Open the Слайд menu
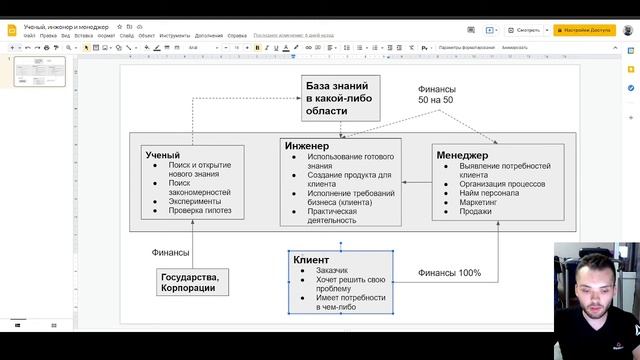The width and height of the screenshot is (640, 360). [127, 36]
